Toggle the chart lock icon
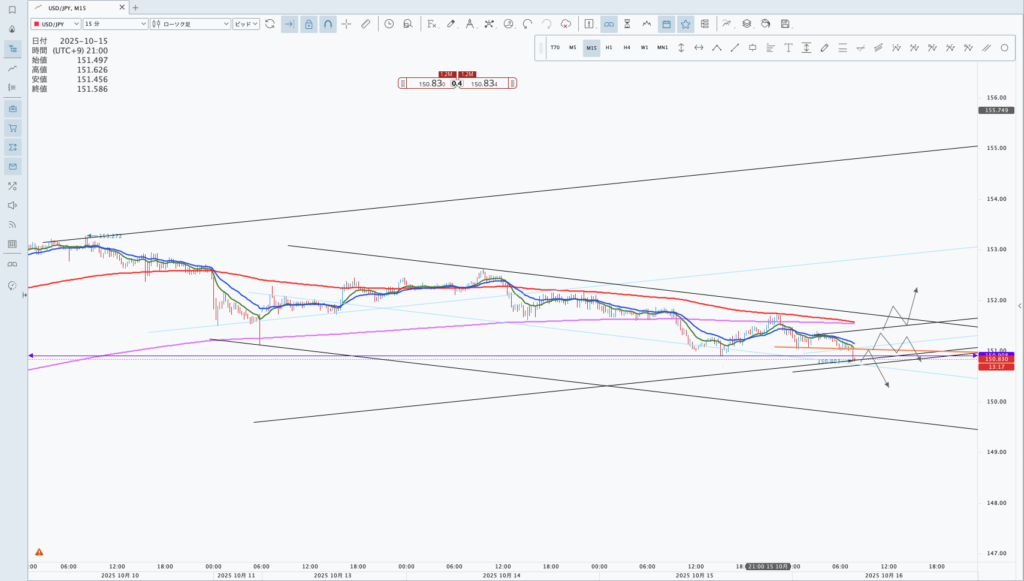Image resolution: width=1024 pixels, height=581 pixels. pyautogui.click(x=309, y=23)
